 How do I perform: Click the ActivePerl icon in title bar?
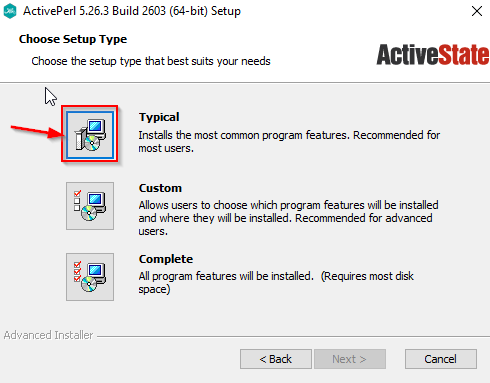click(x=10, y=11)
